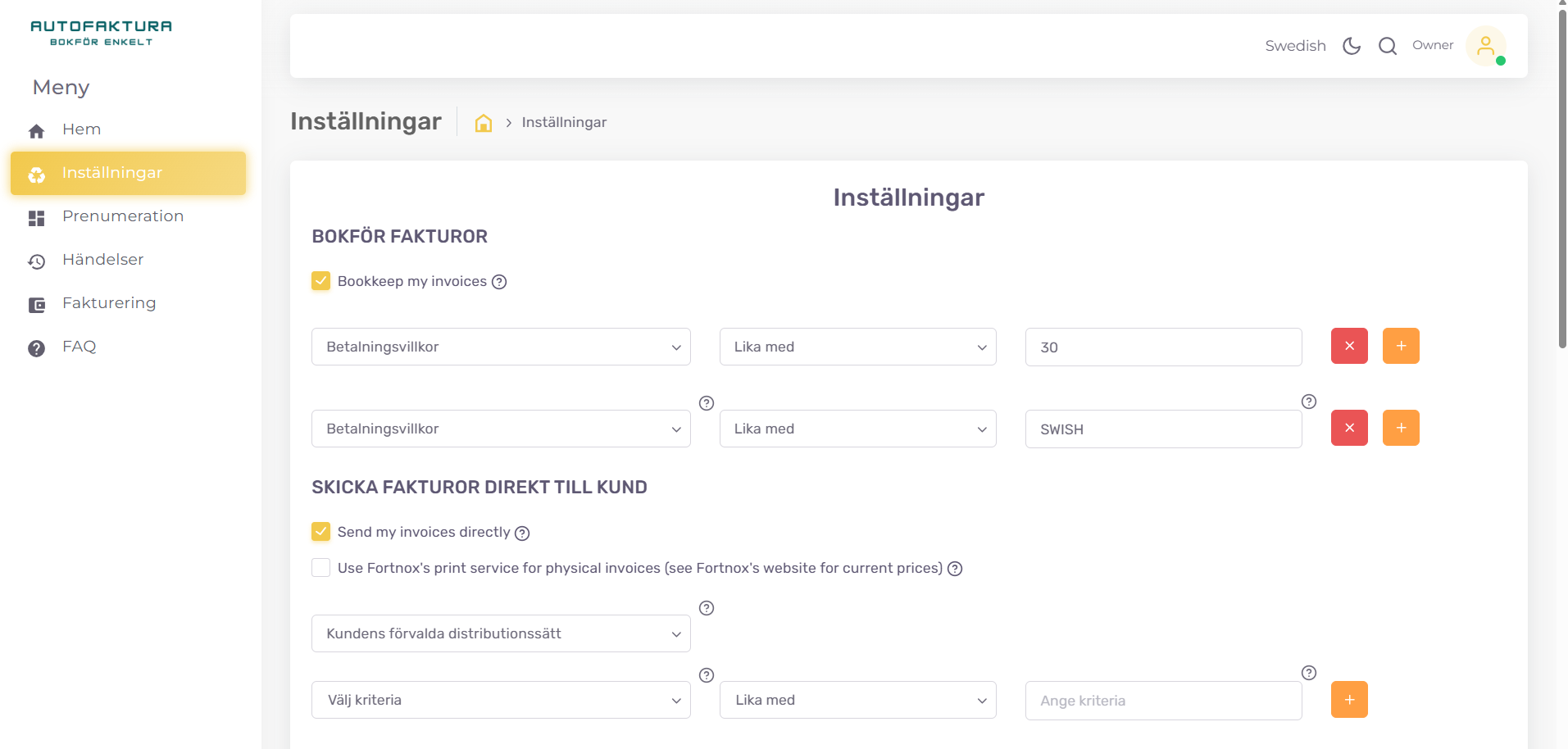Open the Owner profile avatar
The width and height of the screenshot is (1568, 749).
tap(1486, 46)
